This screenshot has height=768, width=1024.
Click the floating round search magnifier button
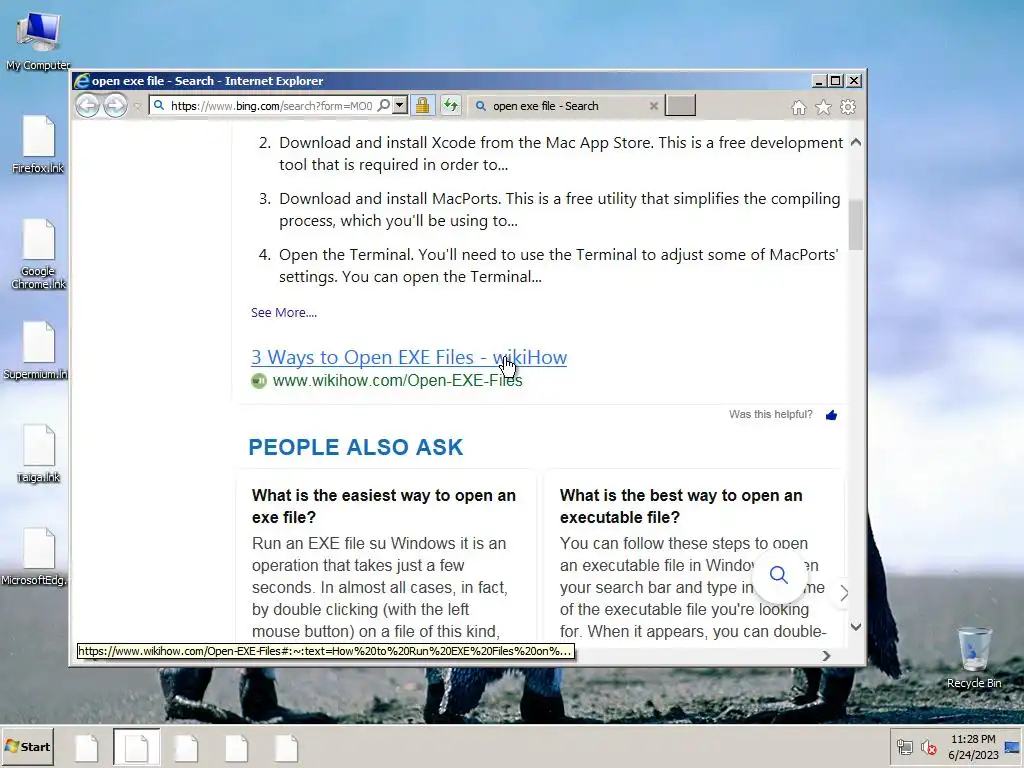[778, 575]
